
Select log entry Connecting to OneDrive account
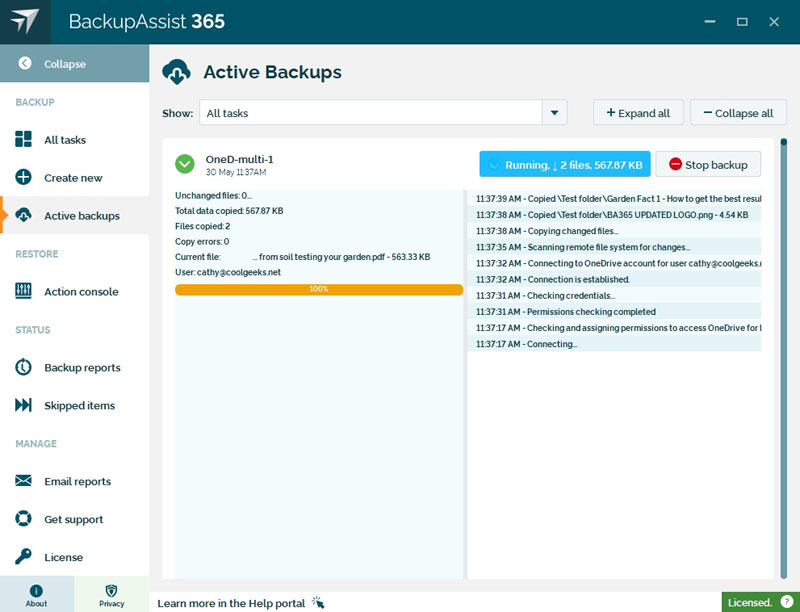tap(615, 263)
